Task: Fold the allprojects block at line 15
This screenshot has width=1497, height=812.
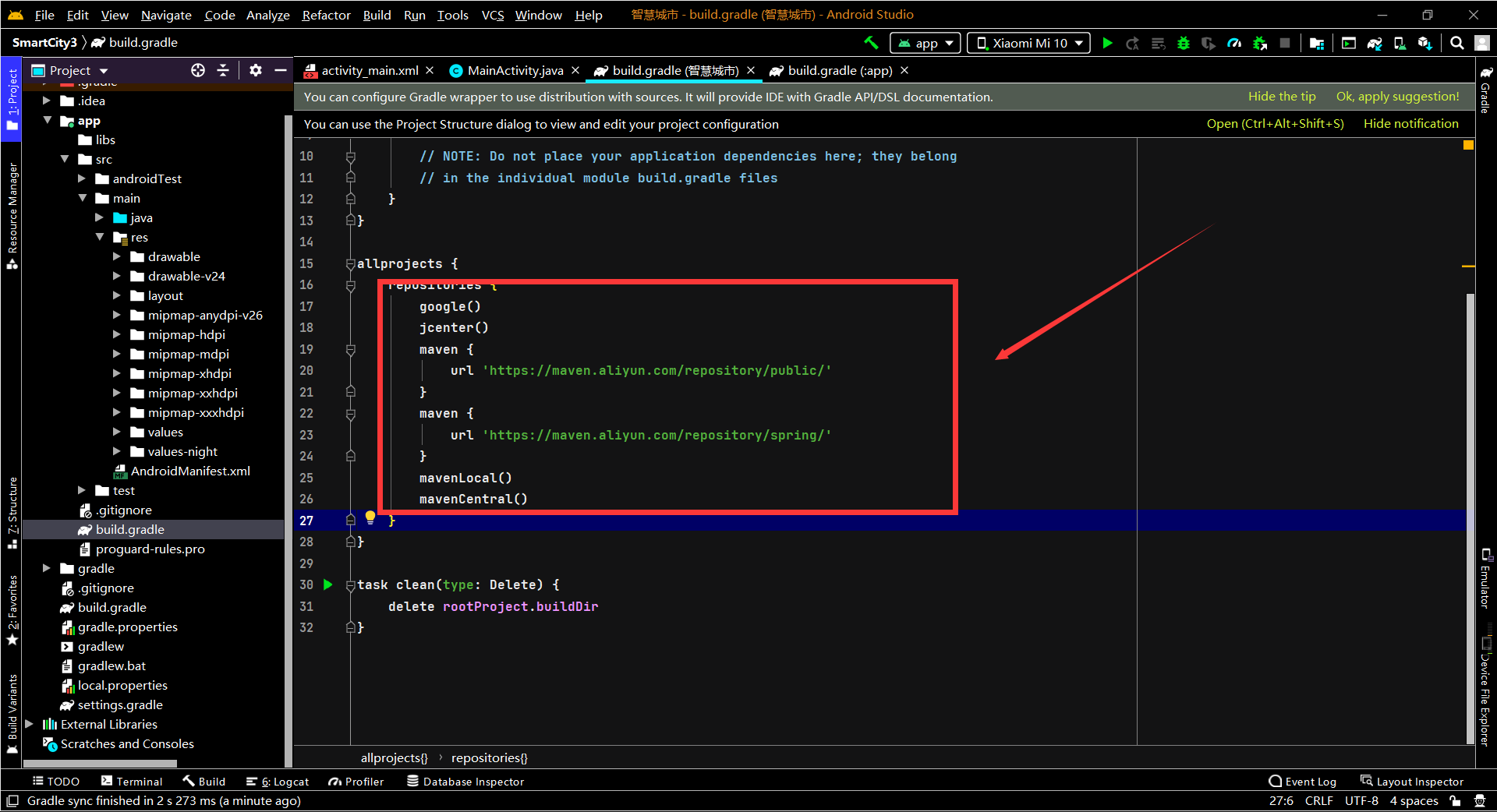Action: [351, 264]
